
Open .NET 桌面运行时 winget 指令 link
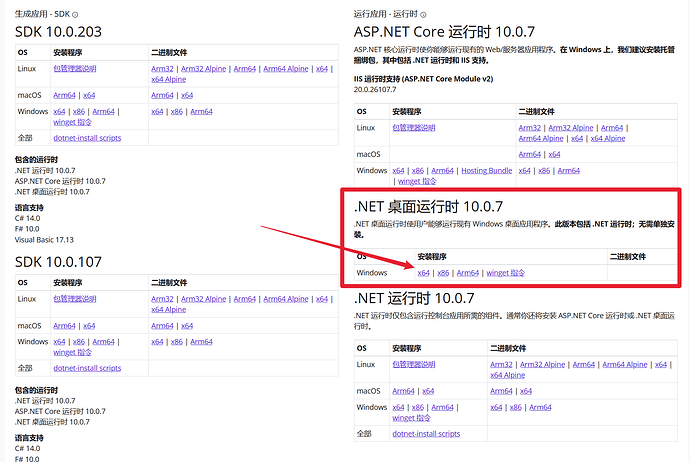506,273
